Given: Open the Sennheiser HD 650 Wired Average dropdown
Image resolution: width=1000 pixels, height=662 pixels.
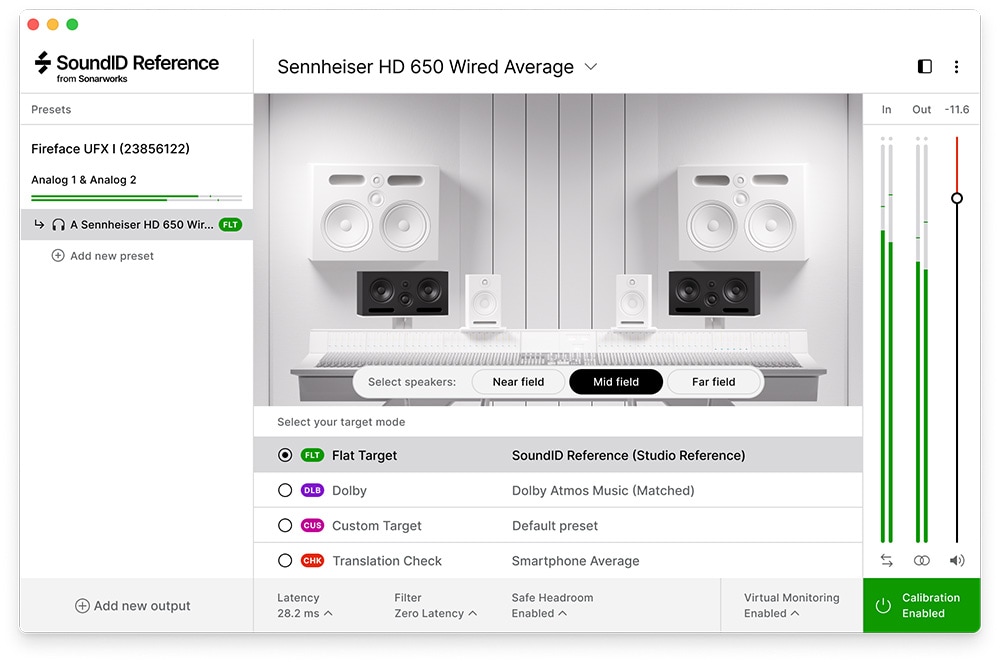Looking at the screenshot, I should pyautogui.click(x=438, y=67).
